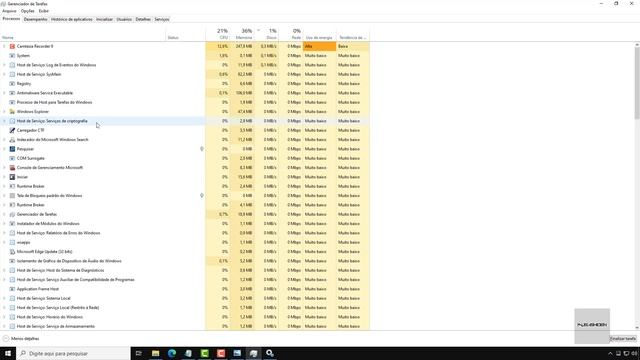Screen dimensions: 640x360
Task: Click the Carregador CTF pen icon
Action: click(x=12, y=130)
